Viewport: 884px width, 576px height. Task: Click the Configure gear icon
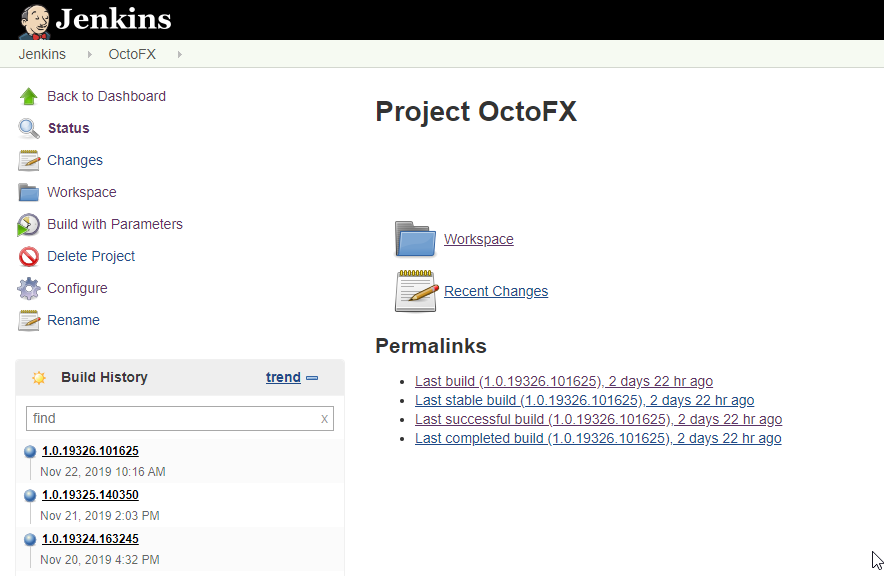(x=29, y=289)
